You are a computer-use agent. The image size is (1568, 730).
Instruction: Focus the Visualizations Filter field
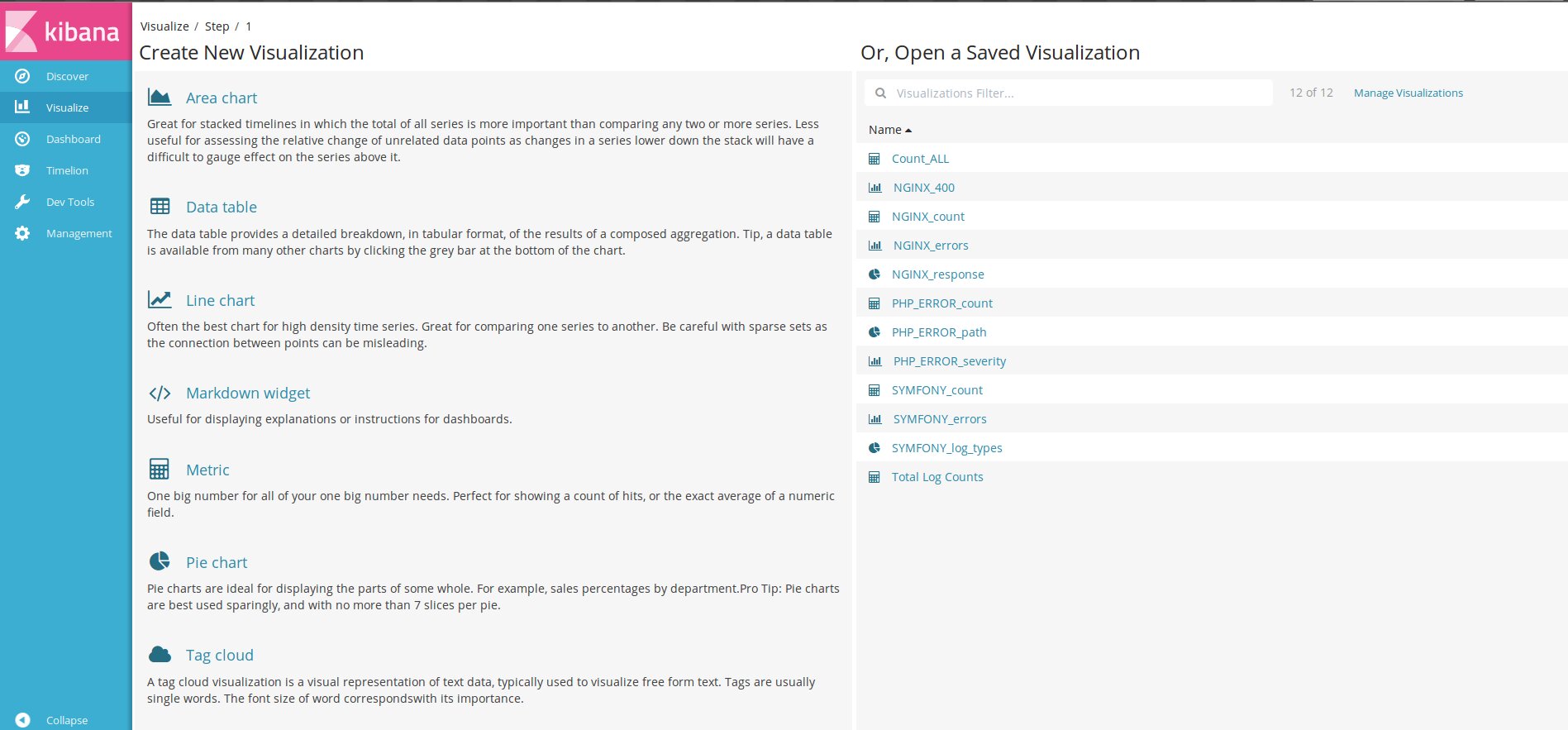1069,93
